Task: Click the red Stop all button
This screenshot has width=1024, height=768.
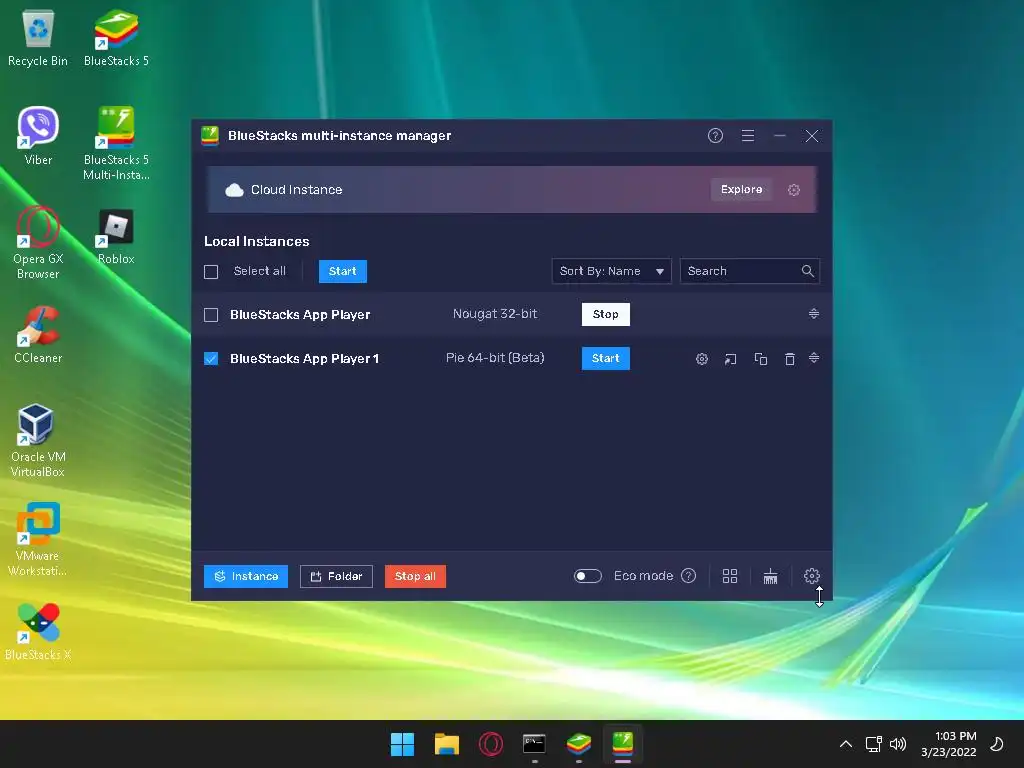Action: (415, 576)
